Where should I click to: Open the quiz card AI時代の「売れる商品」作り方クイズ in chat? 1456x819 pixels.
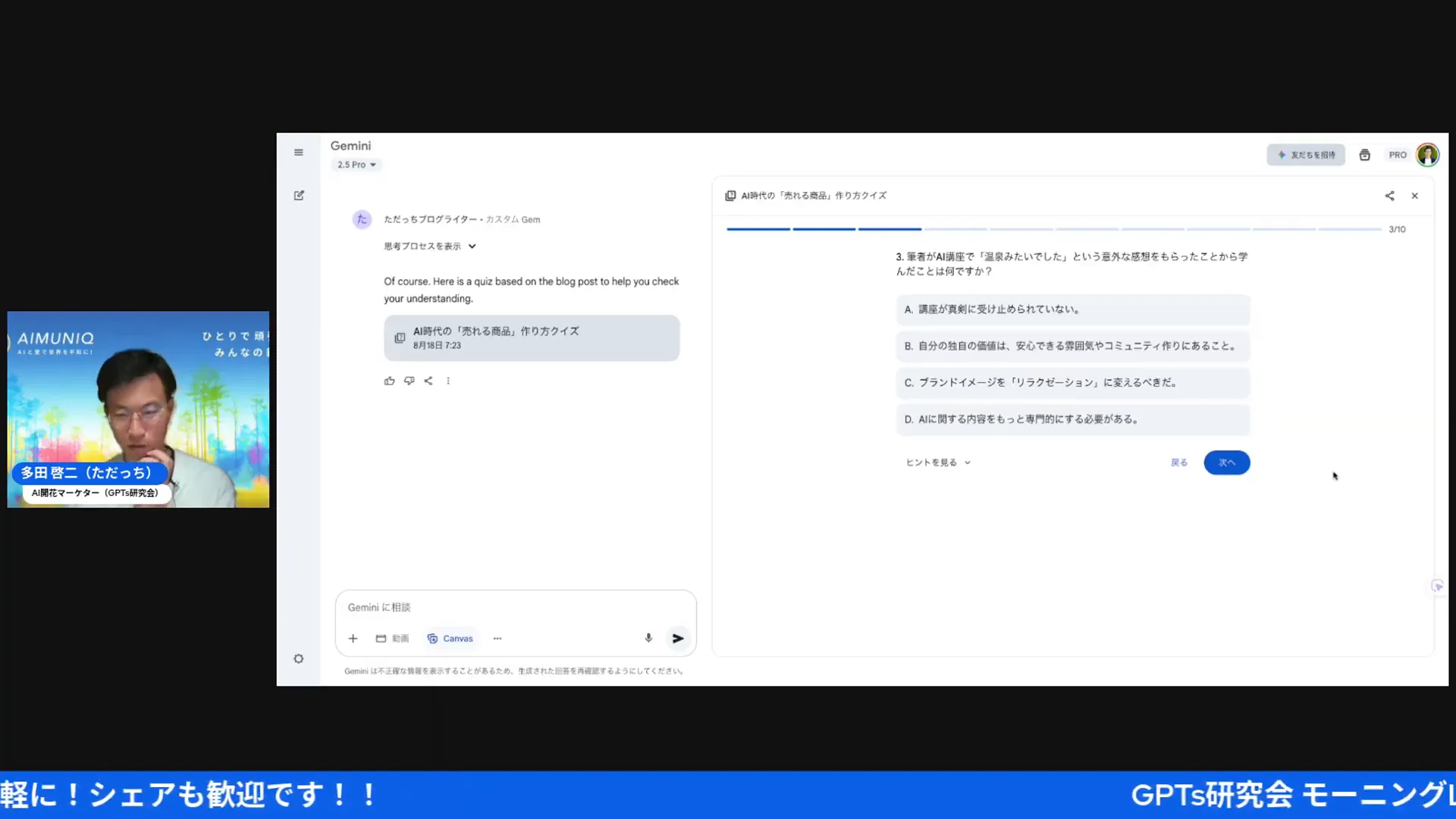pyautogui.click(x=532, y=338)
